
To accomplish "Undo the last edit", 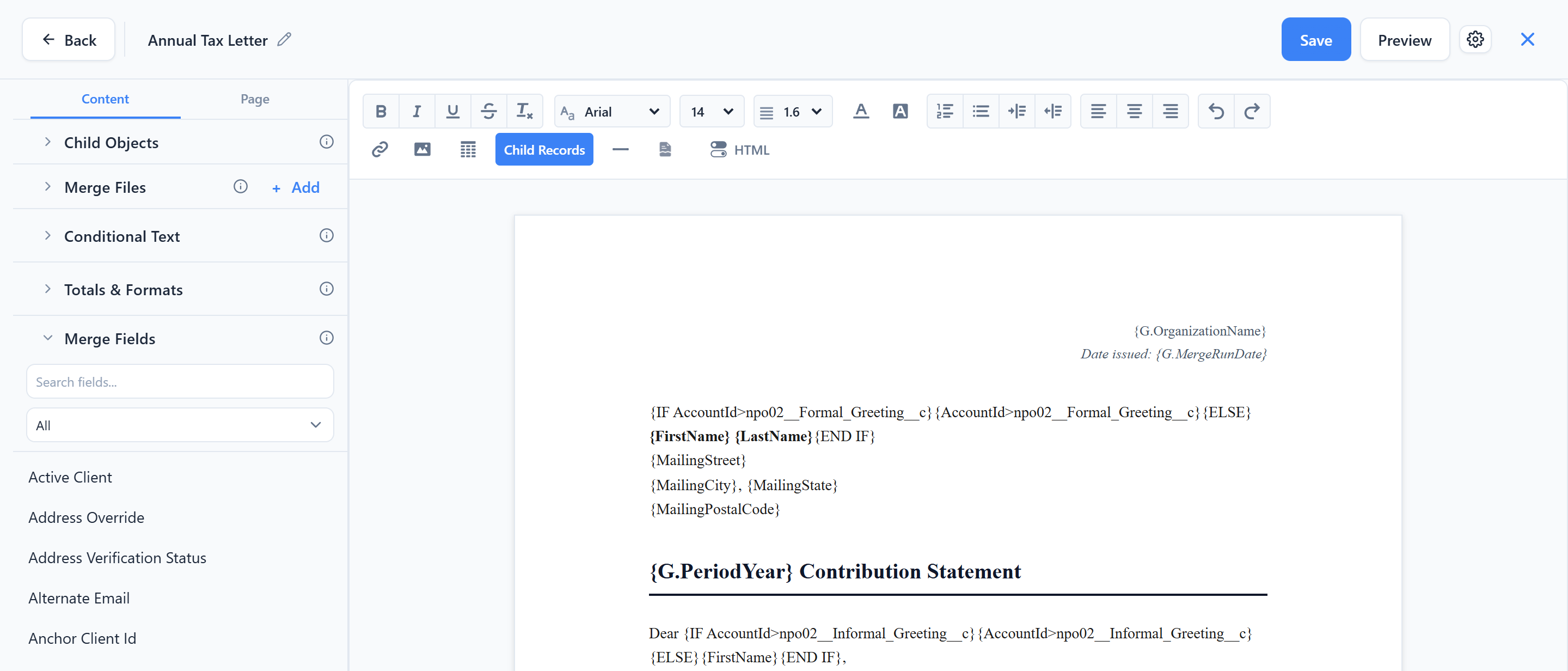I will click(x=1216, y=112).
